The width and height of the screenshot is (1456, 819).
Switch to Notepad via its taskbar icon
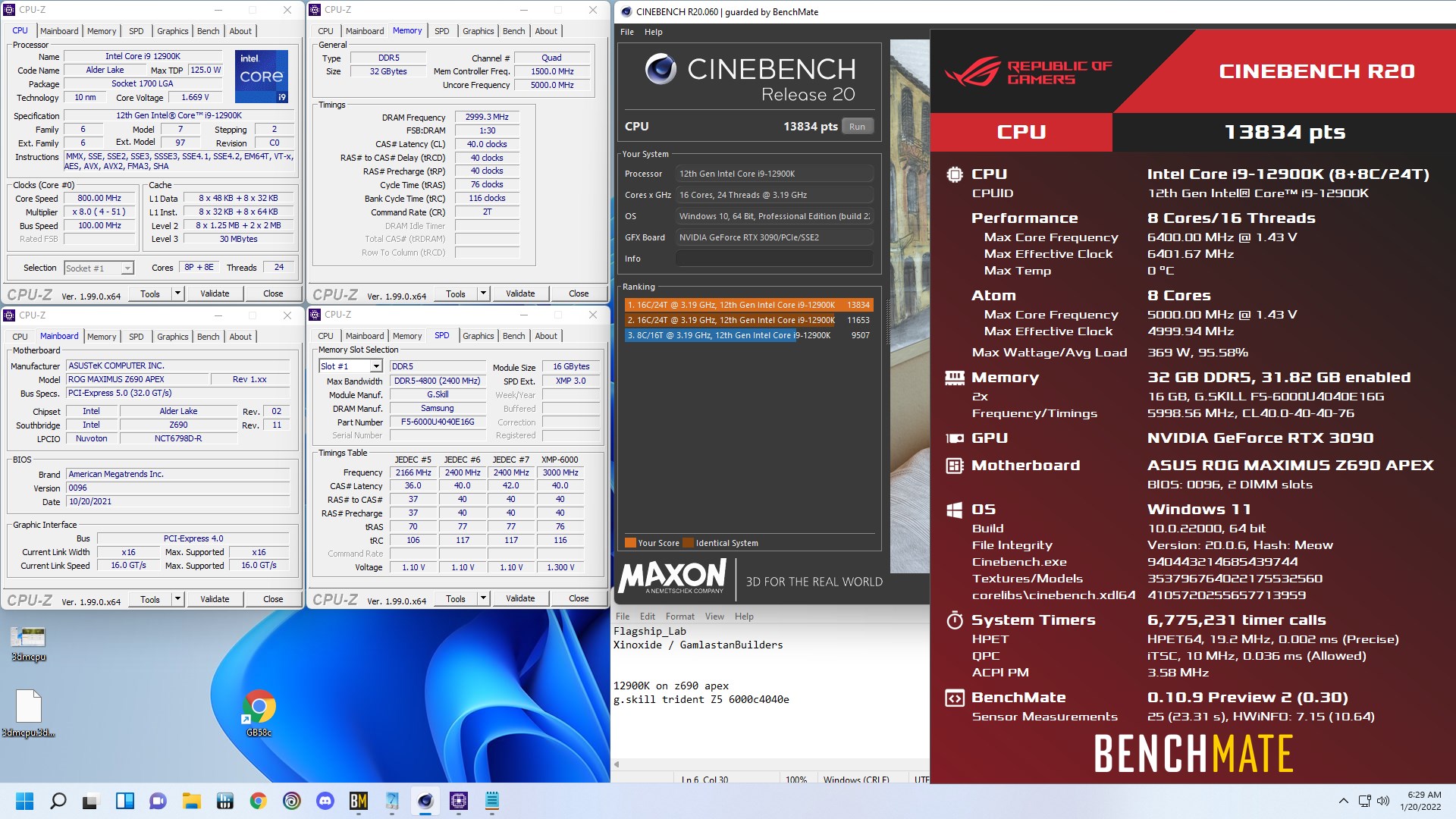point(491,801)
